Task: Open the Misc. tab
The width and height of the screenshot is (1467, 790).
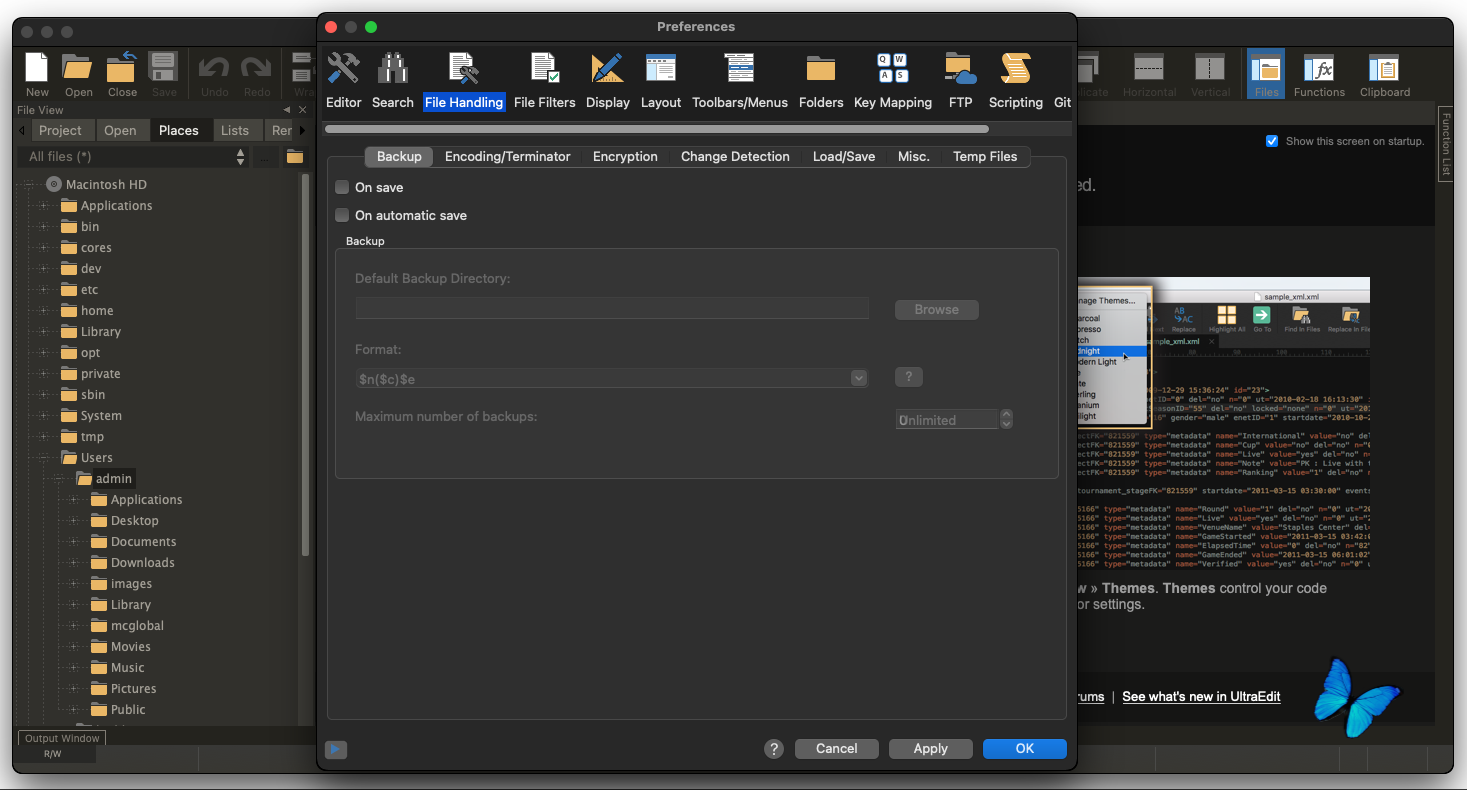Action: (914, 156)
